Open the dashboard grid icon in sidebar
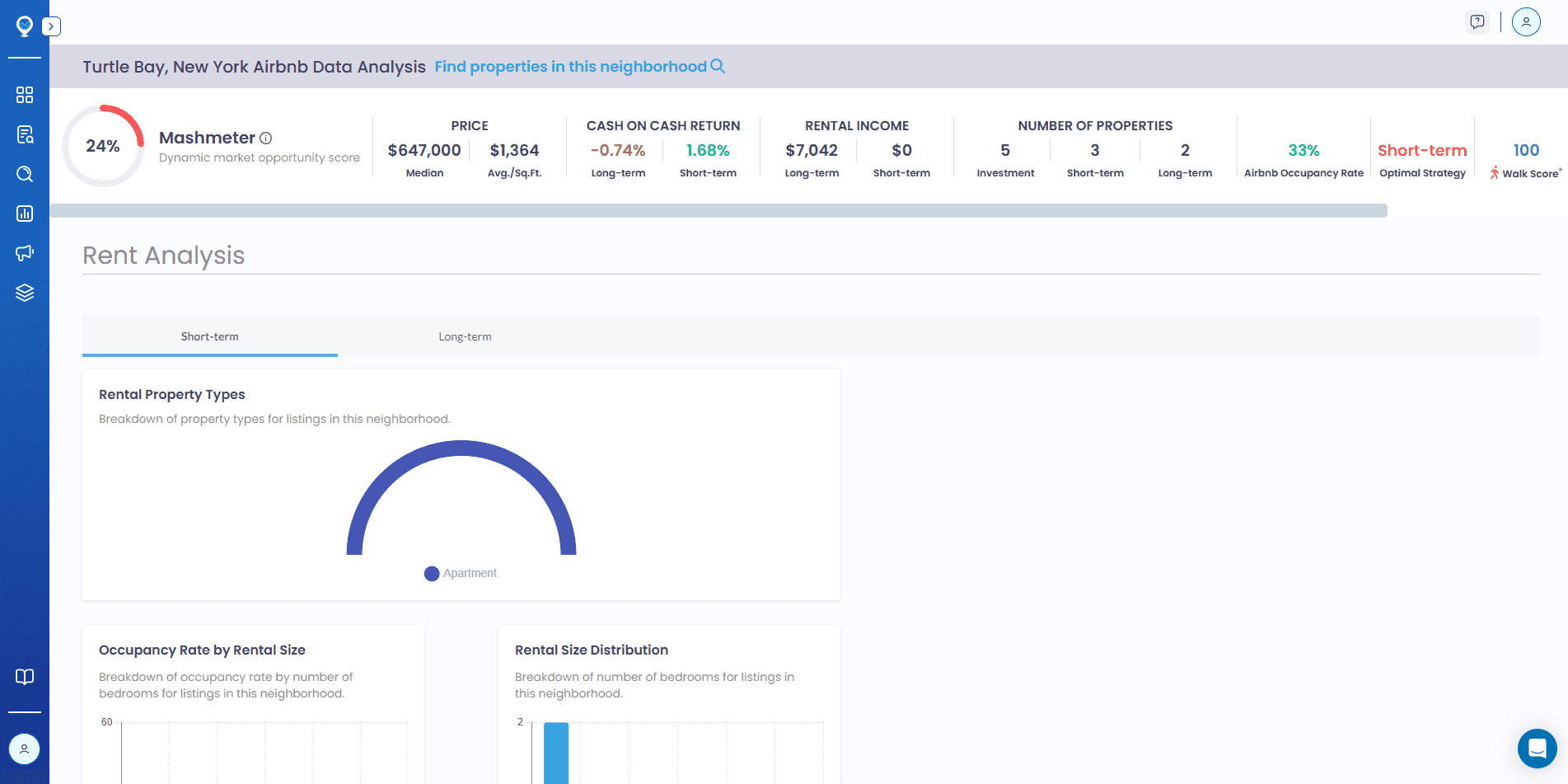The width and height of the screenshot is (1568, 784). (x=25, y=95)
